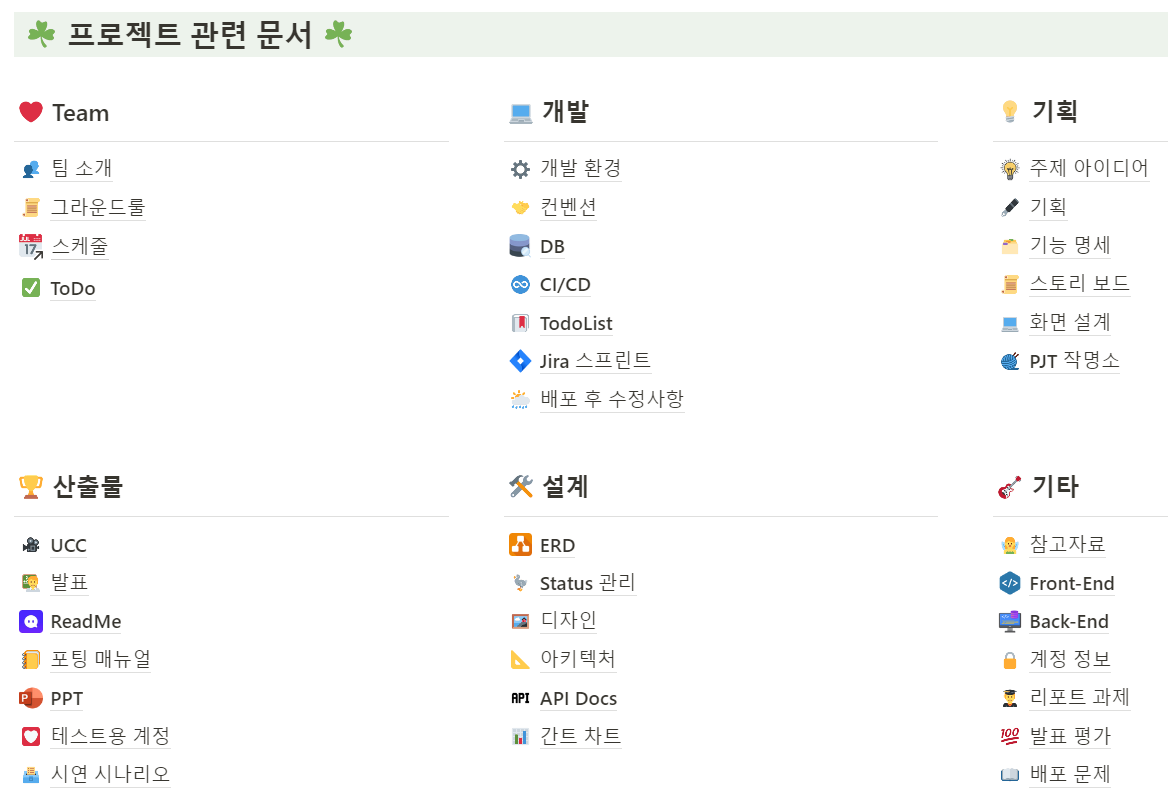
Task: Click the database icon beside DB
Action: (x=520, y=245)
